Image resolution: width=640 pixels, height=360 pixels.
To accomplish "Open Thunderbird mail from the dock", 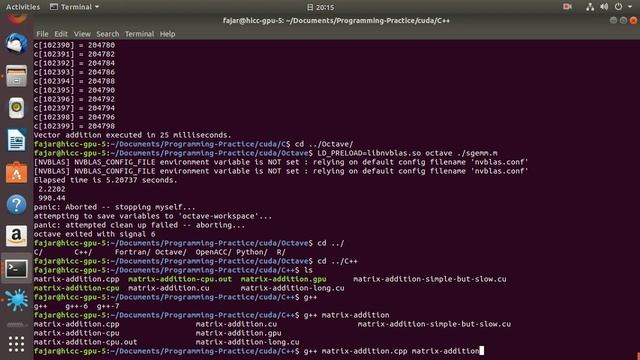I will pyautogui.click(x=16, y=43).
